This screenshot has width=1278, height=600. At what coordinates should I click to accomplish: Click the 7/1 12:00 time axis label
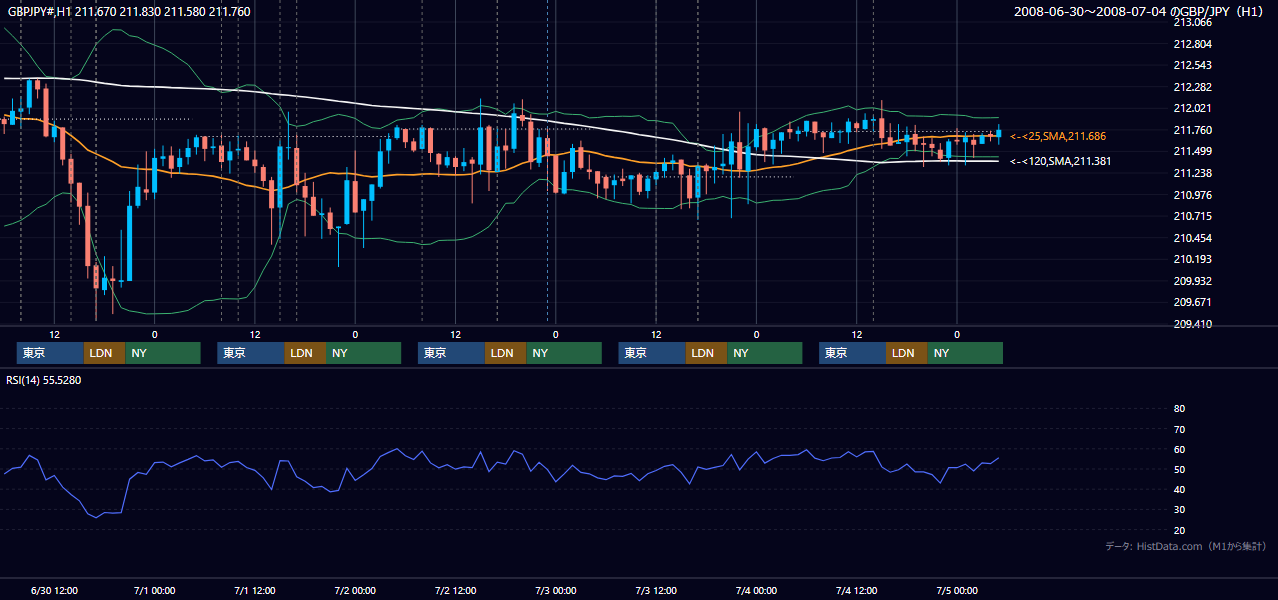coord(255,590)
